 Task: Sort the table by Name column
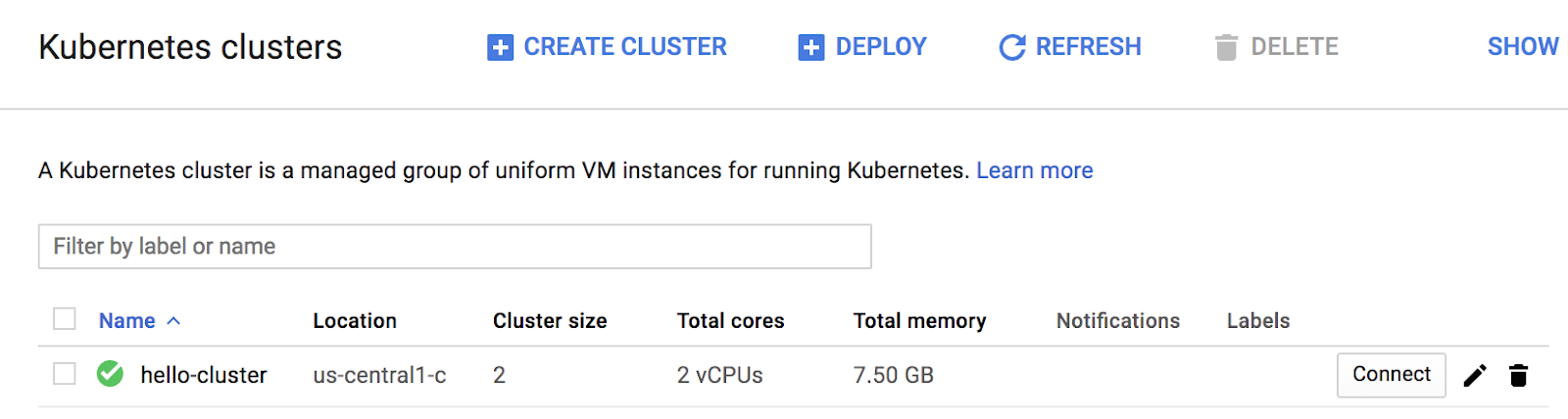pos(127,321)
